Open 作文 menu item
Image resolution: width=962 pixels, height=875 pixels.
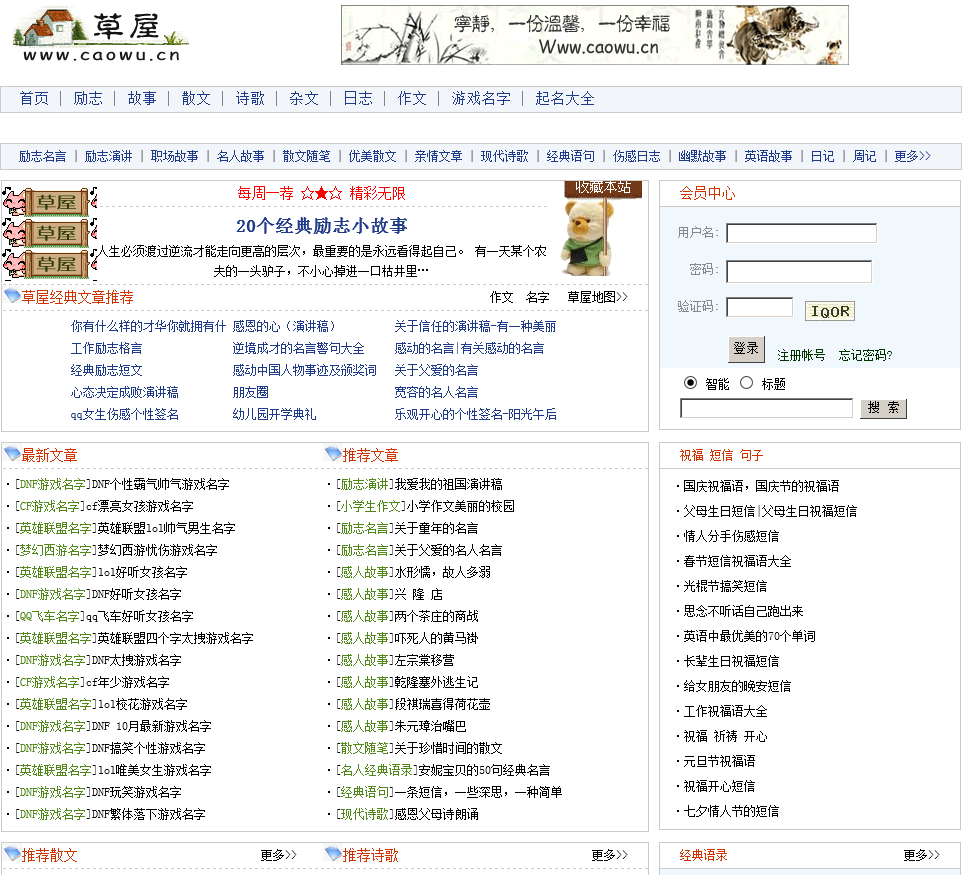click(x=412, y=99)
